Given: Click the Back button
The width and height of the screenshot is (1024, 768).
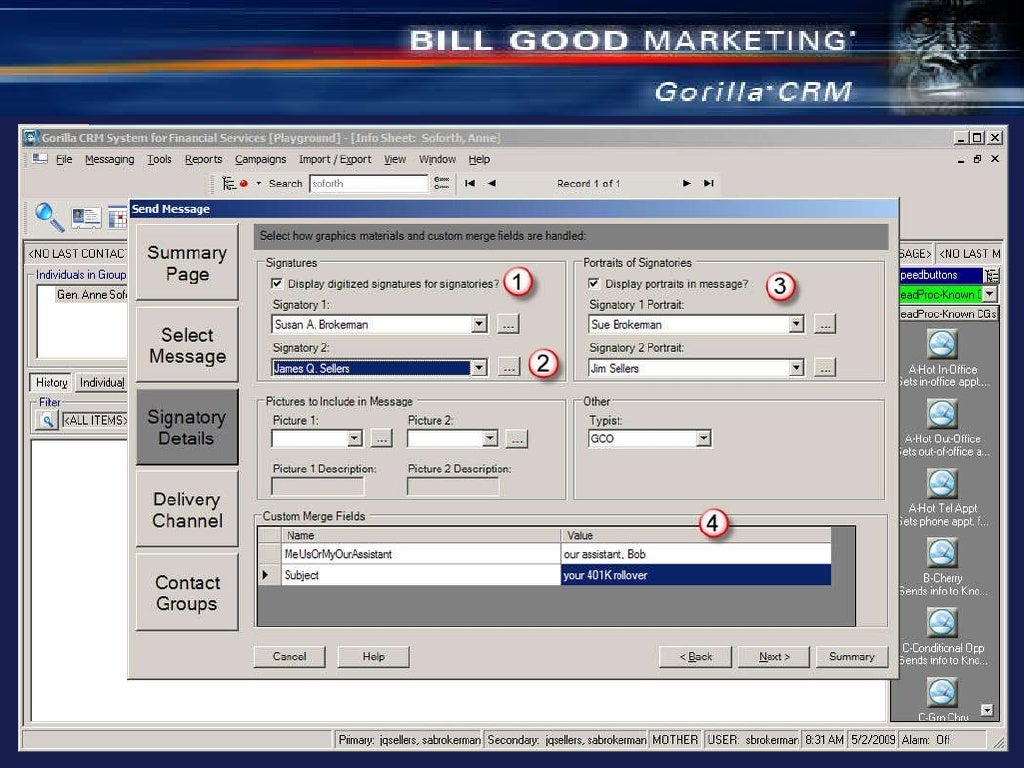Looking at the screenshot, I should tap(696, 656).
